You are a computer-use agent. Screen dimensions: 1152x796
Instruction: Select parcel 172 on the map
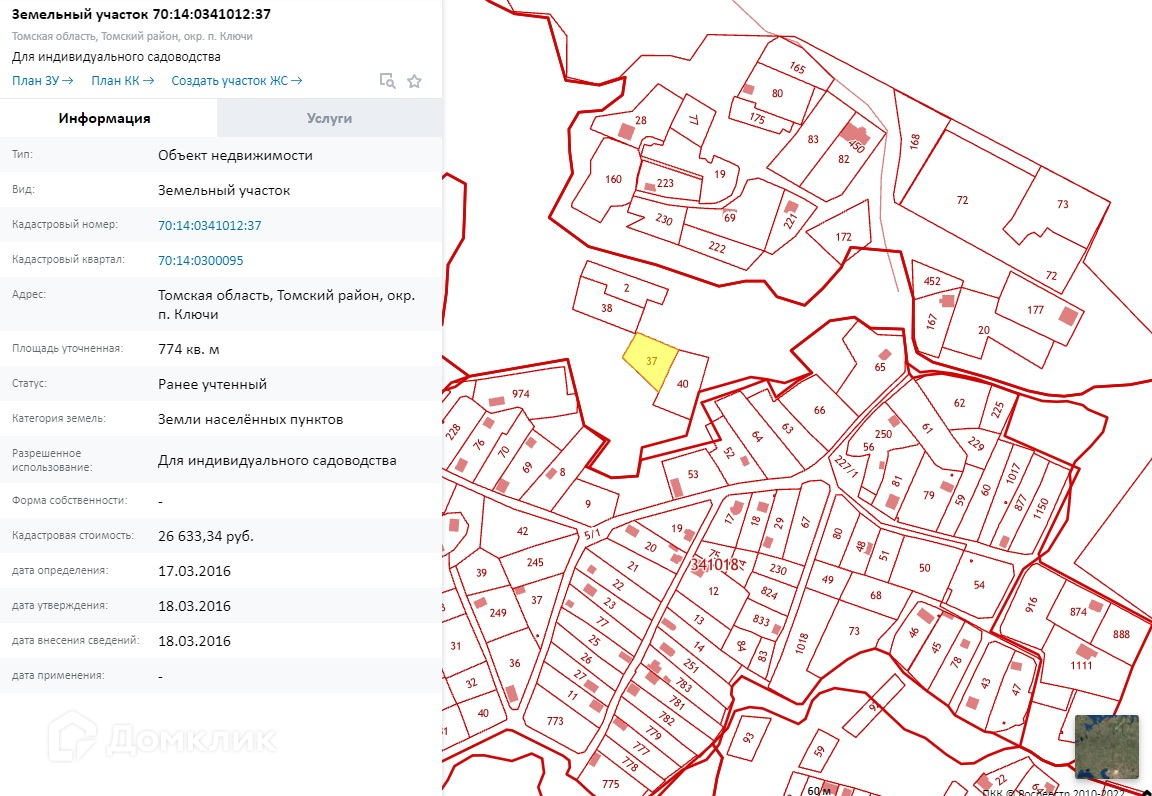843,237
